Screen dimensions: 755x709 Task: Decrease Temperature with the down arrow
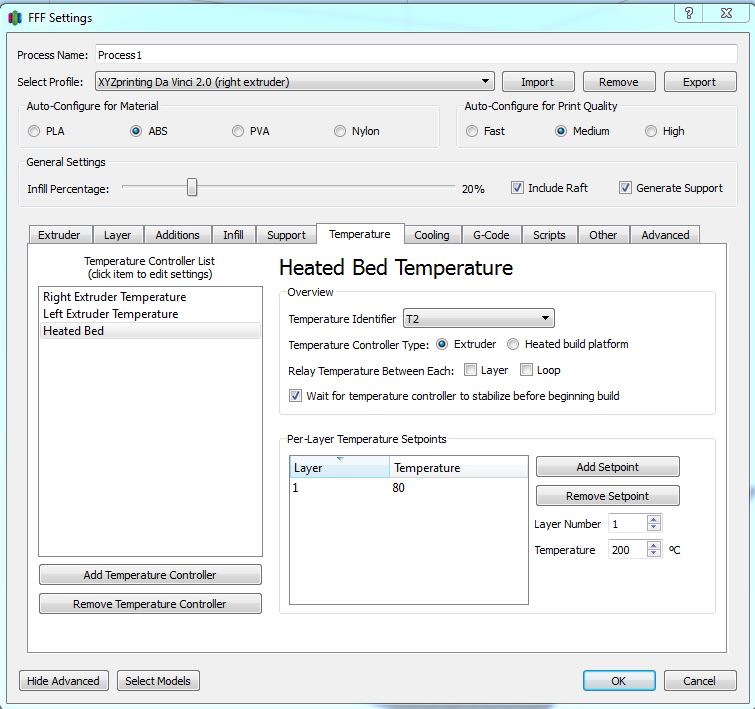653,554
